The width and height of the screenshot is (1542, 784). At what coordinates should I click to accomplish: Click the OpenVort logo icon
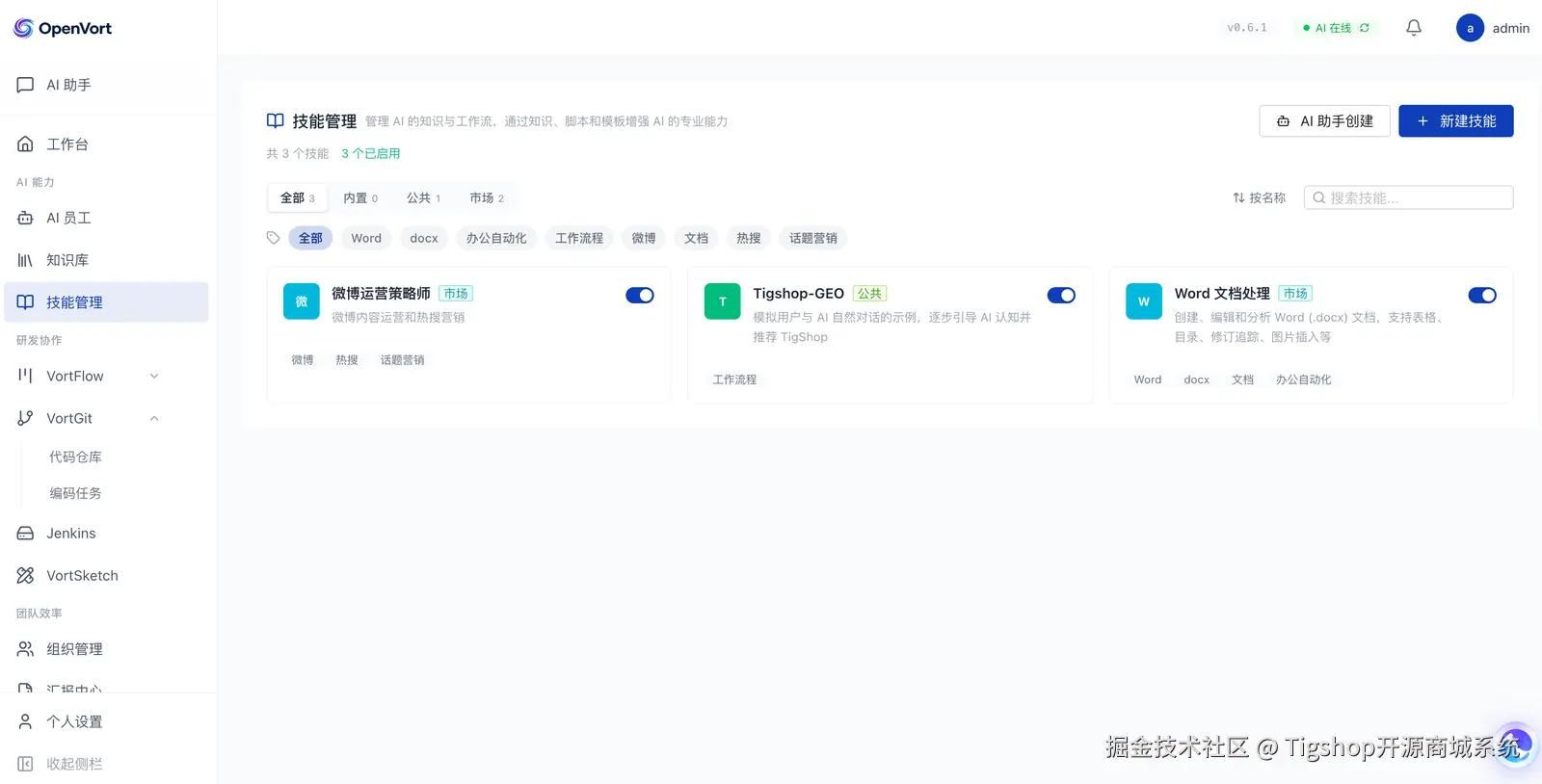[23, 28]
